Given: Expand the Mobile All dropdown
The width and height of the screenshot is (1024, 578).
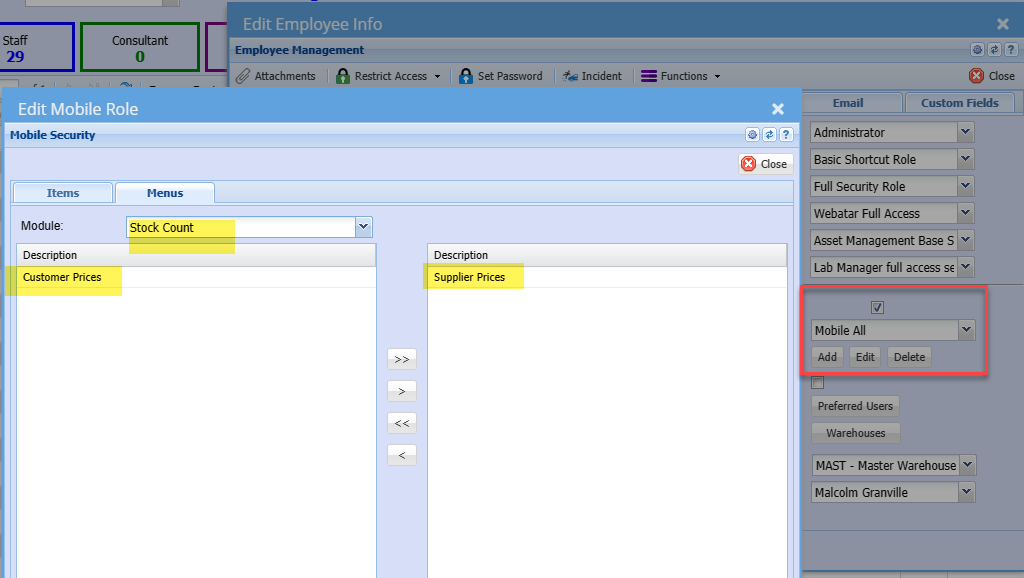Looking at the screenshot, I should pos(967,330).
